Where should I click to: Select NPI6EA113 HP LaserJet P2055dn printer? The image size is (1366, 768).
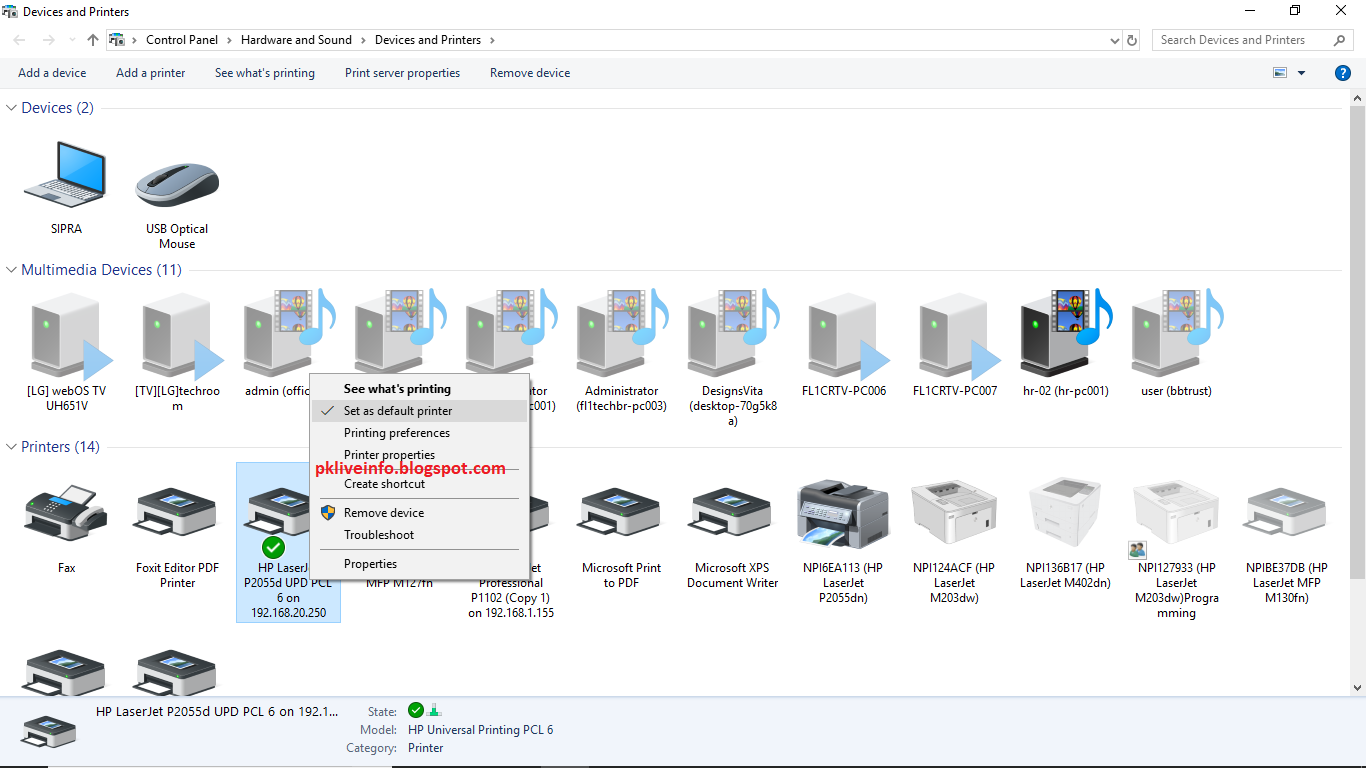point(843,513)
